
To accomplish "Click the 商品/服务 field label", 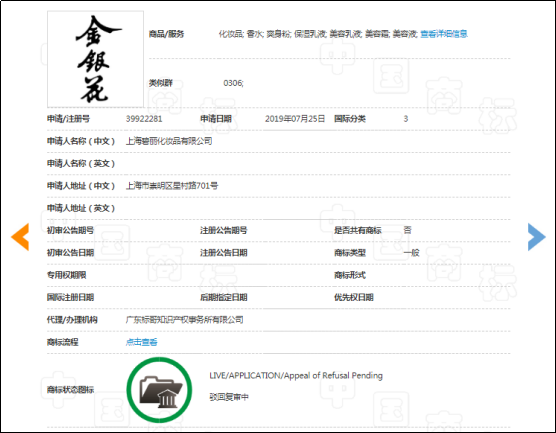I will point(166,34).
